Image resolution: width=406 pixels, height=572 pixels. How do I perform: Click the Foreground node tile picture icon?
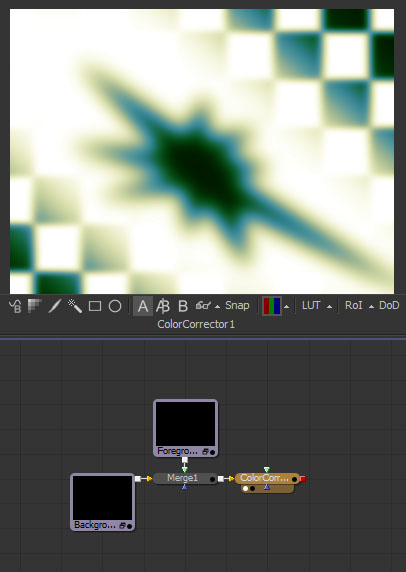tap(205, 452)
